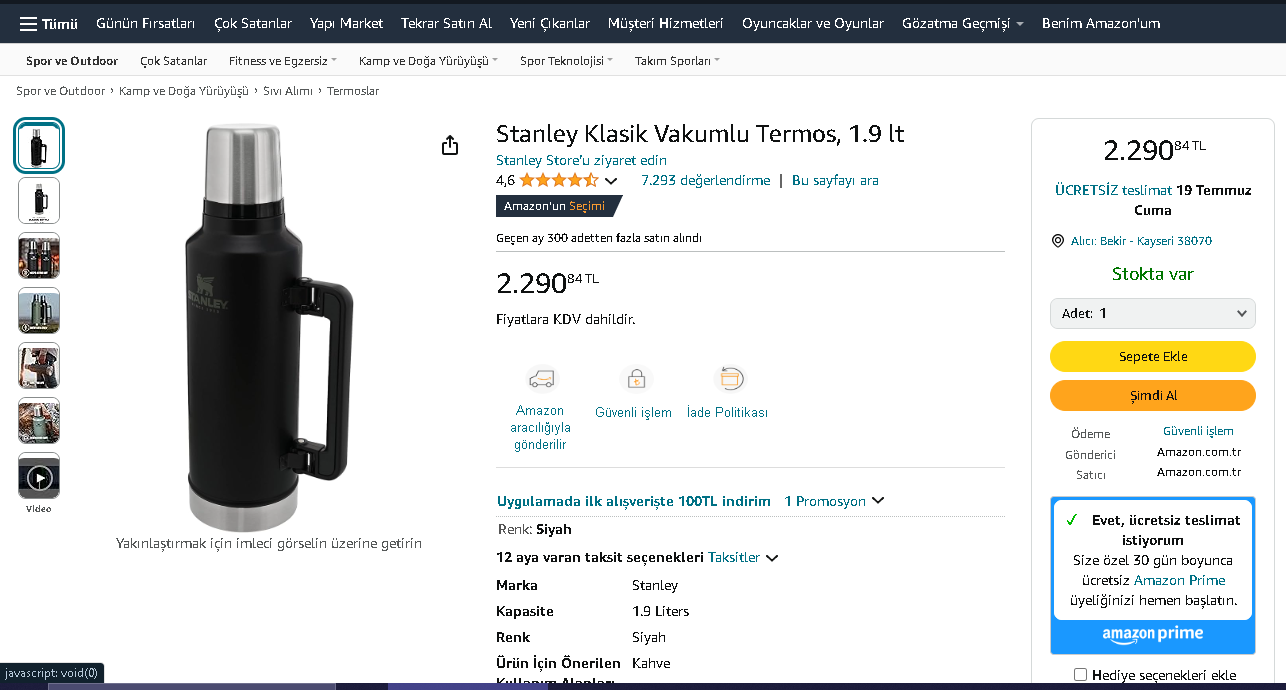
Task: Open the Tümü hamburger menu
Action: 48,23
